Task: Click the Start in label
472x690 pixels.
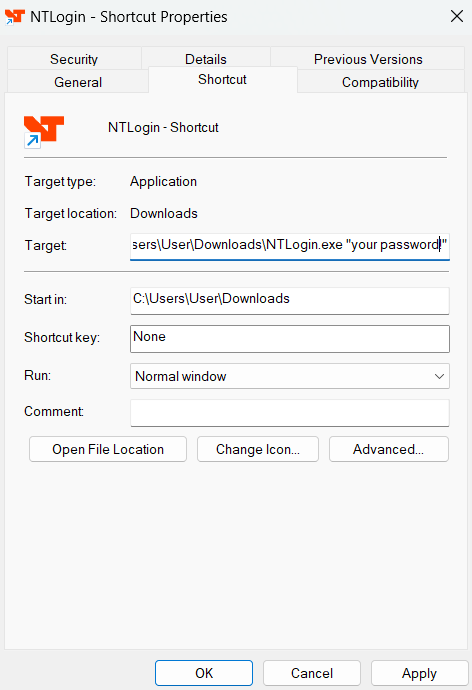Action: (45, 300)
